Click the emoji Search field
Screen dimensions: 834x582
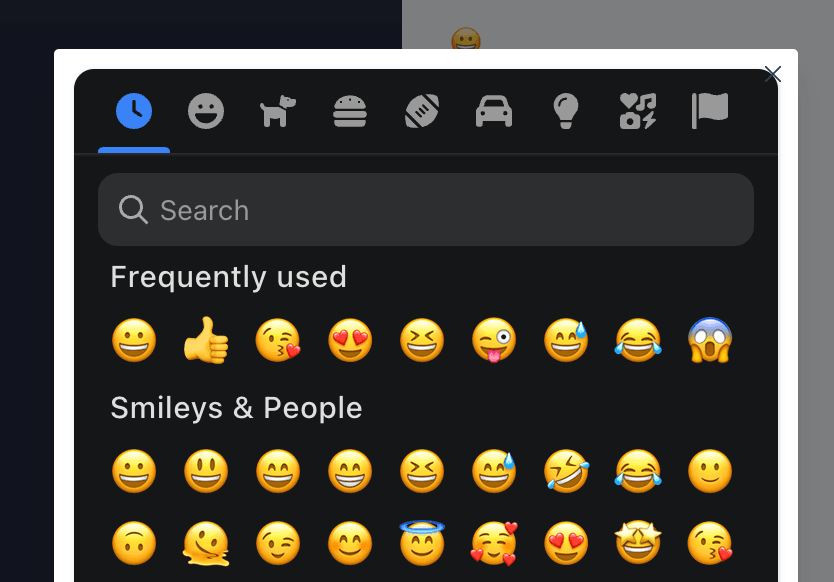[x=426, y=210]
